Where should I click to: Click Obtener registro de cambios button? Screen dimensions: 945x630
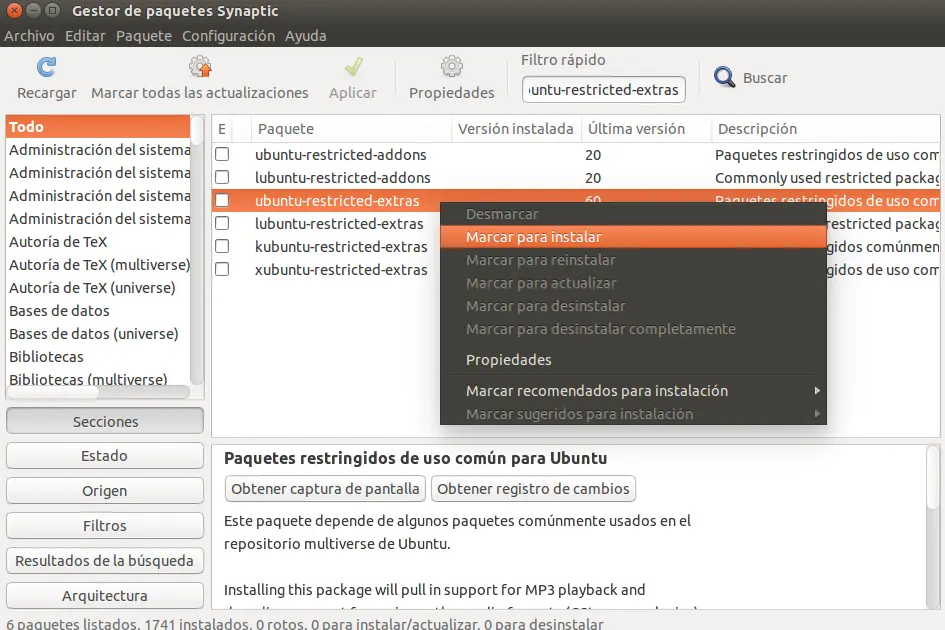click(533, 488)
